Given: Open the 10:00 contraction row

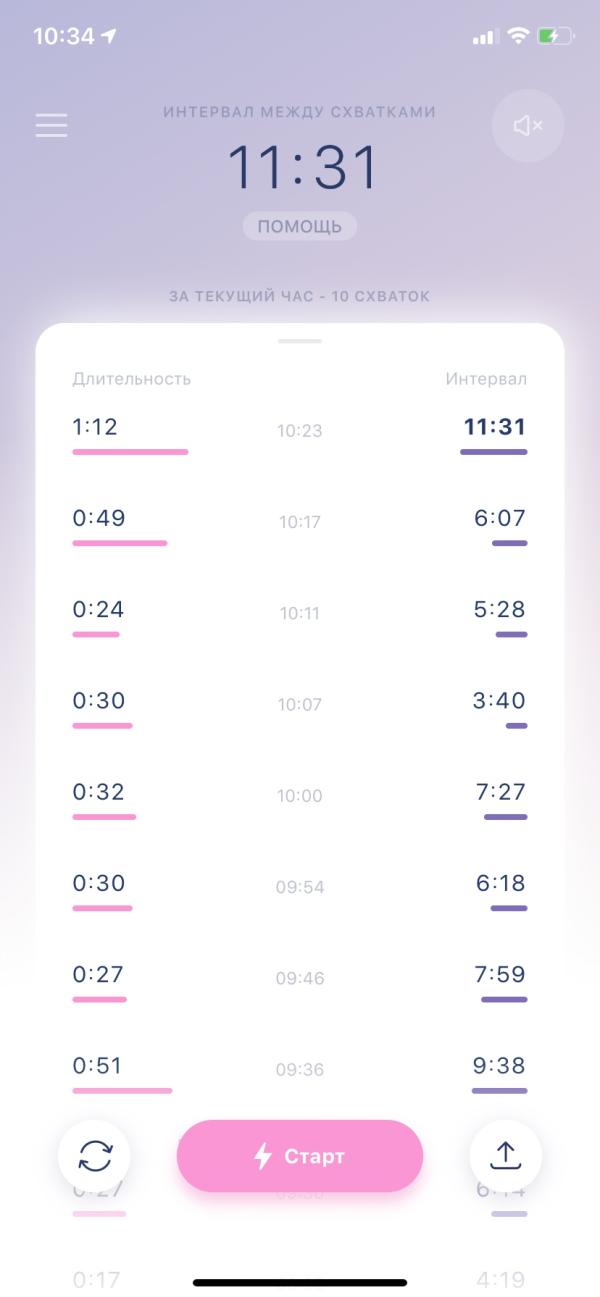Looking at the screenshot, I should [x=300, y=796].
